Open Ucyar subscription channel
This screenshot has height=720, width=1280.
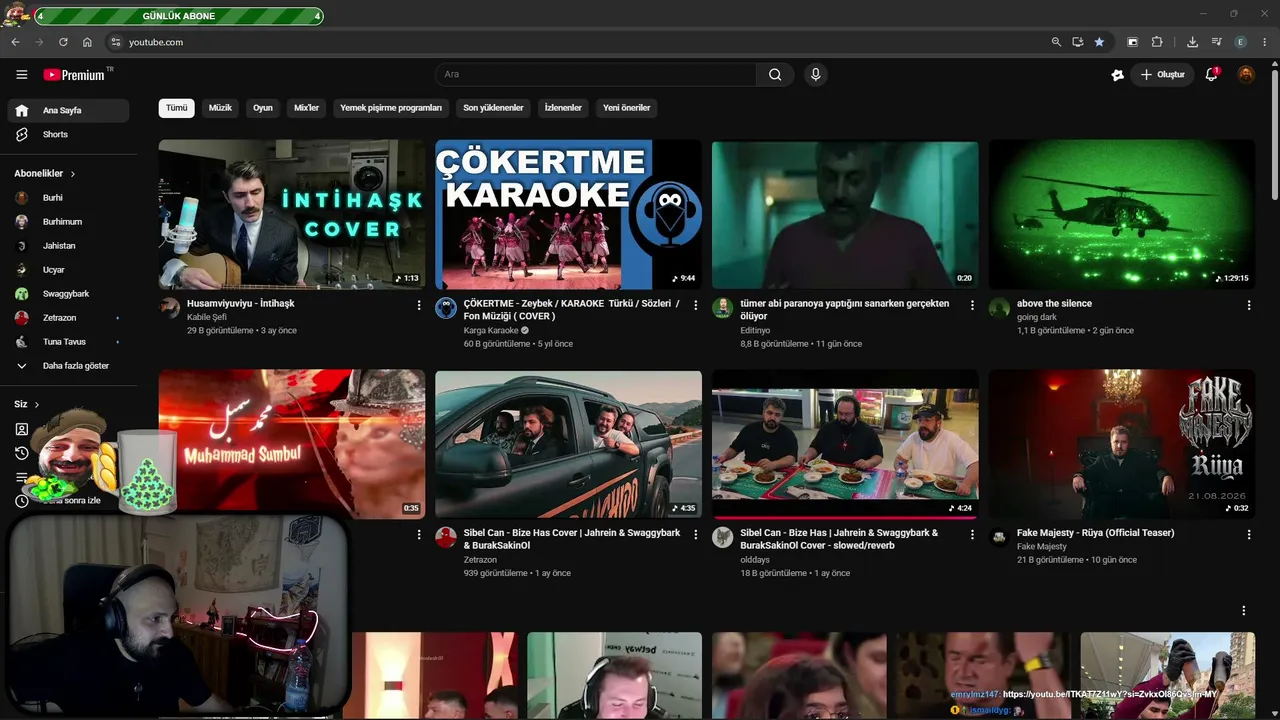(x=68, y=270)
